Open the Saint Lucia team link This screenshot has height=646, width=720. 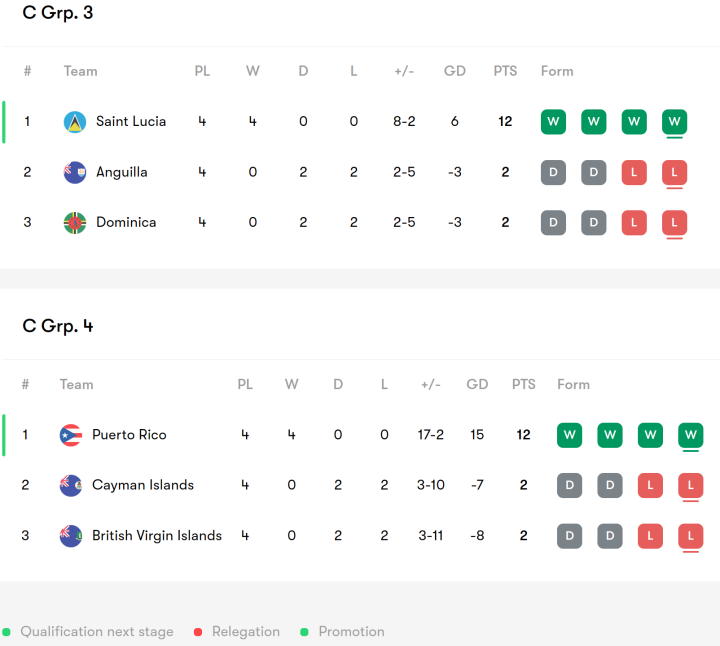[x=131, y=122]
